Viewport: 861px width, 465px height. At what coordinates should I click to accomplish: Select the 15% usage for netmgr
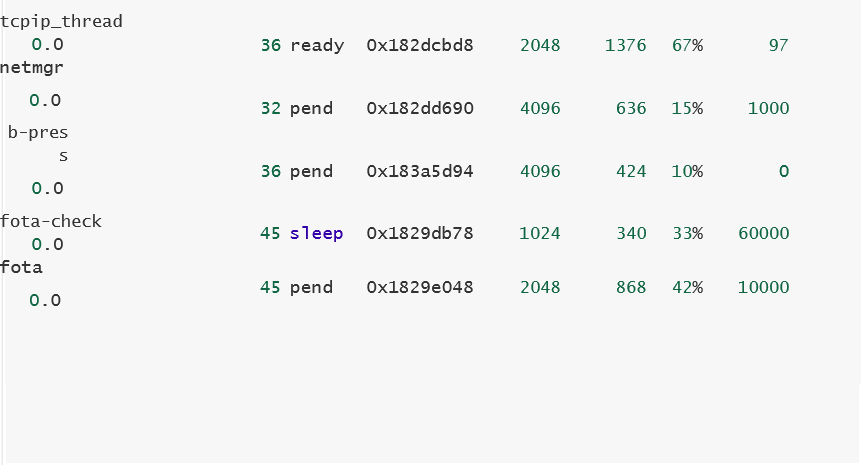point(687,108)
